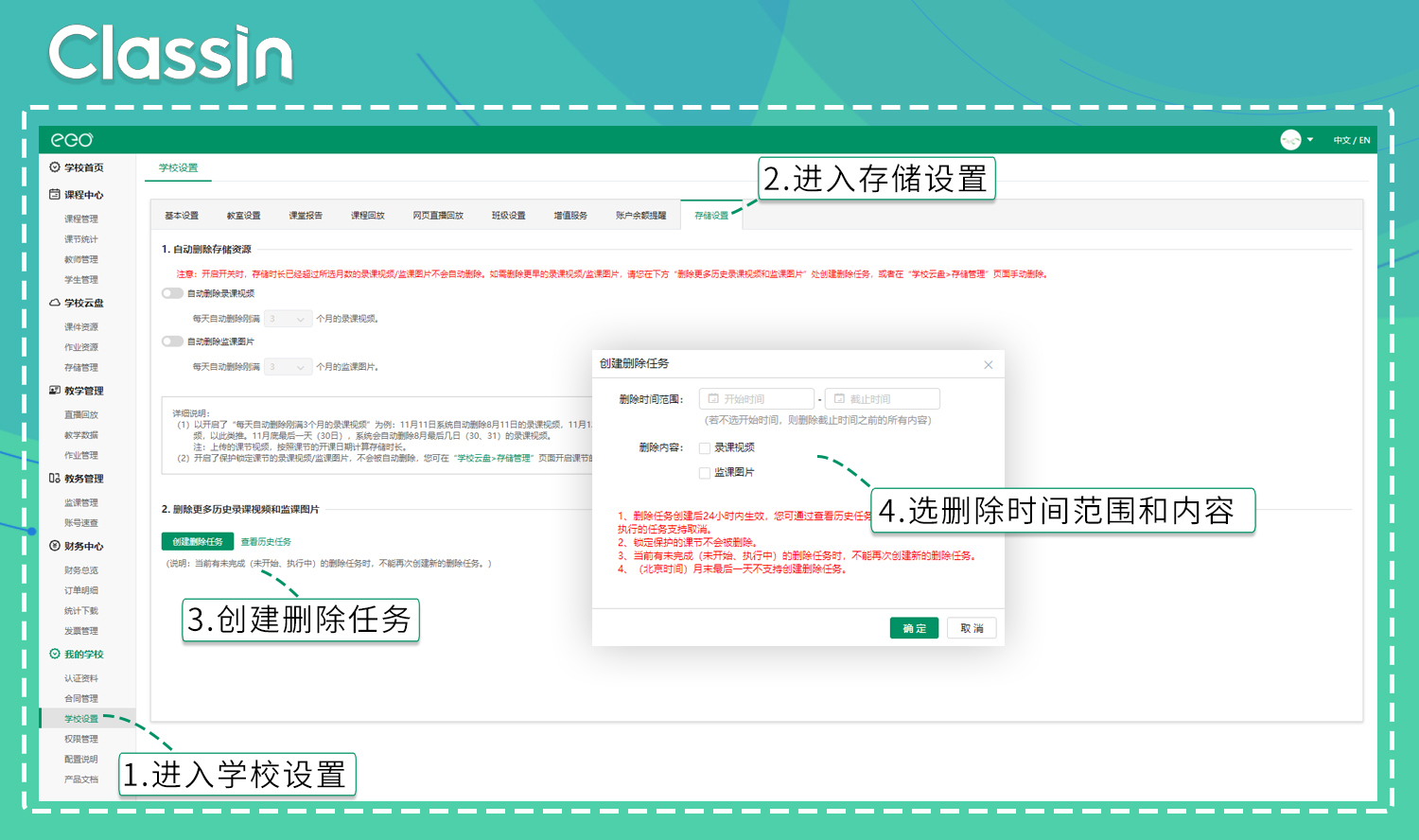Viewport: 1419px width, 840px height.
Task: Check the 录课视频 checkbox
Action: (705, 448)
